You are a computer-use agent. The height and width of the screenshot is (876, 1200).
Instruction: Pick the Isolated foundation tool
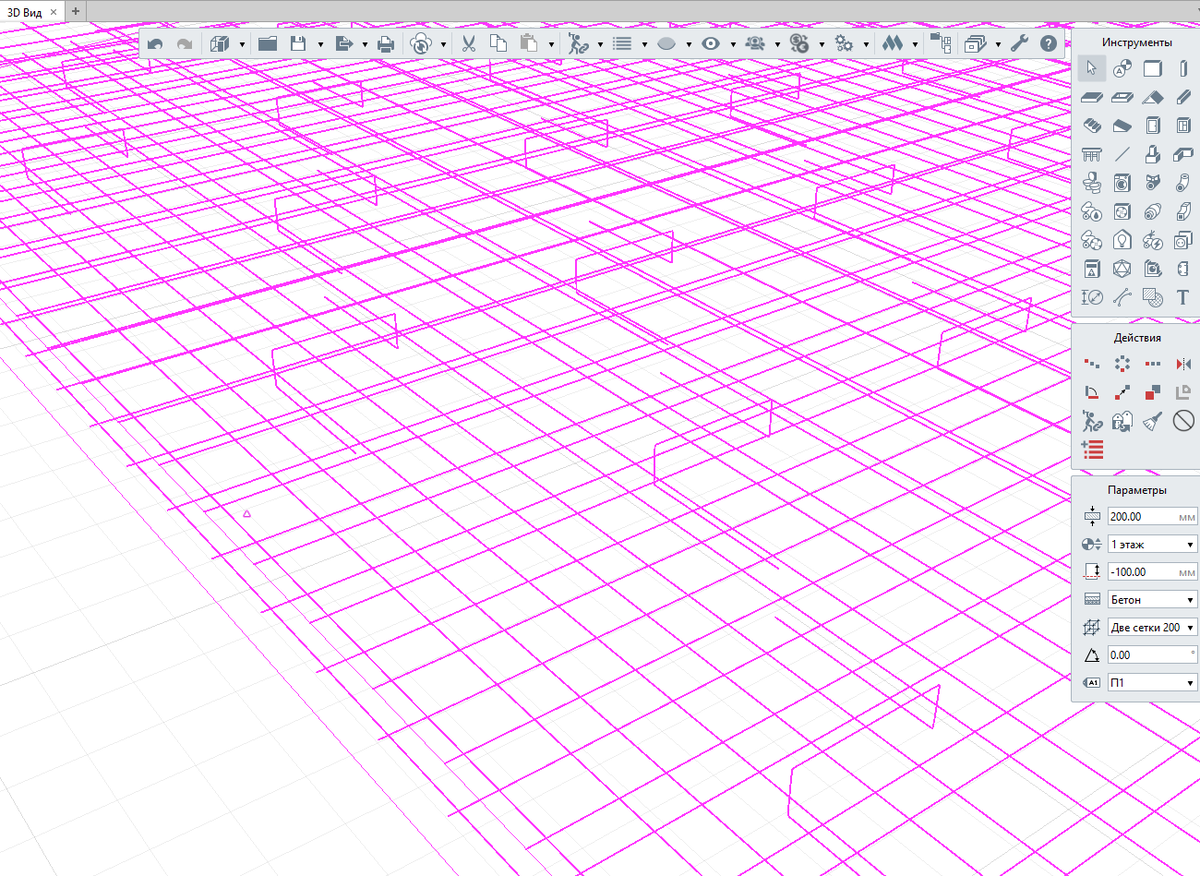pos(1152,154)
